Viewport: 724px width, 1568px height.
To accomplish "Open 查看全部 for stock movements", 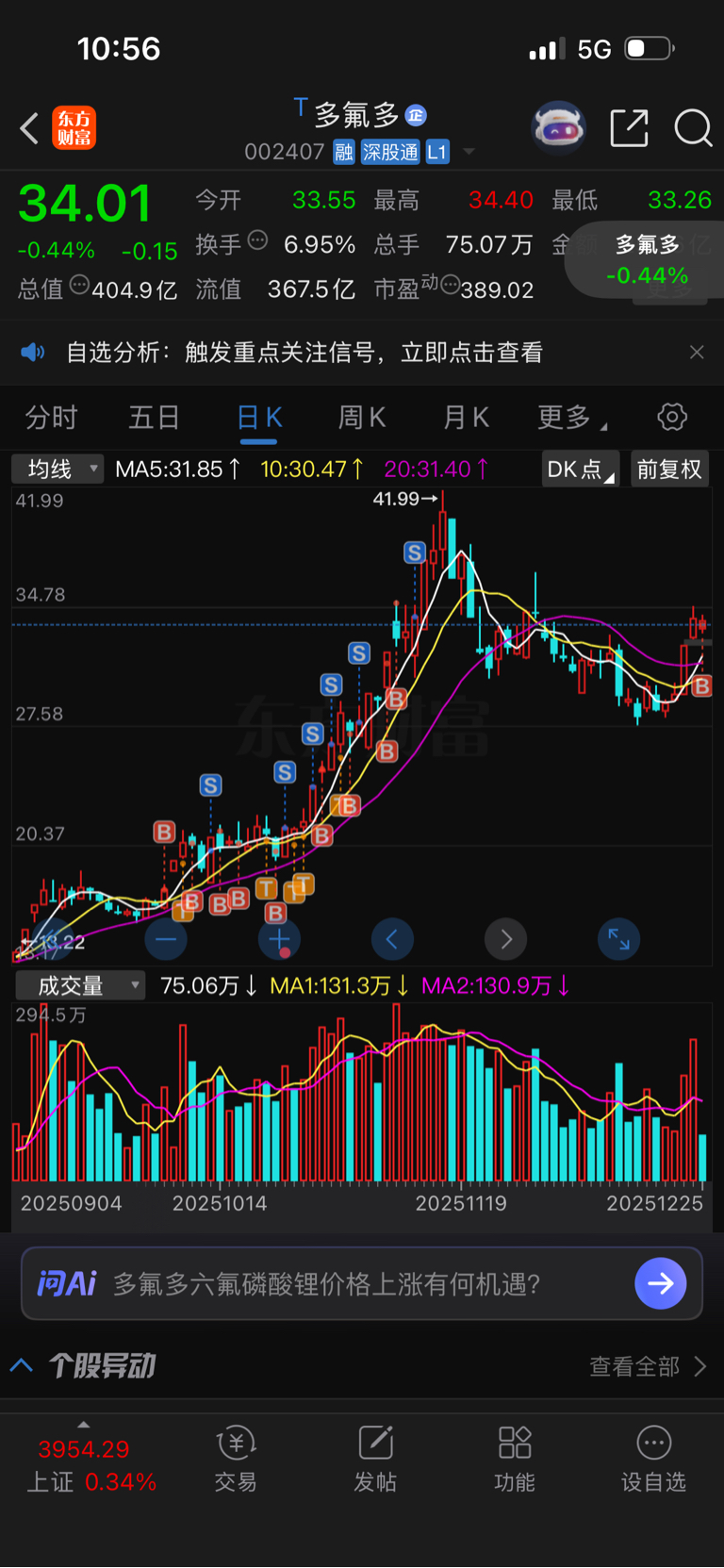I will click(648, 1366).
